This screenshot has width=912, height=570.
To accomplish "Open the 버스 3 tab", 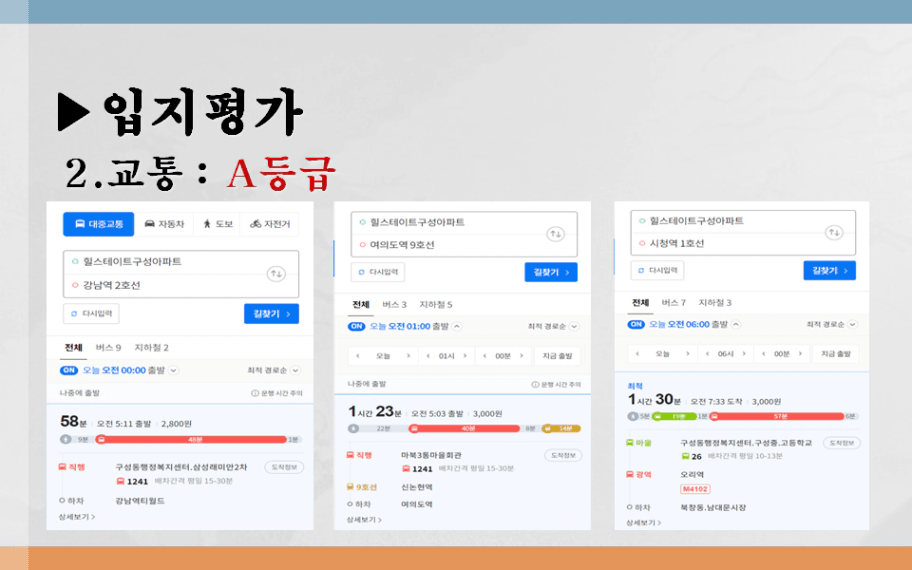I will click(394, 305).
